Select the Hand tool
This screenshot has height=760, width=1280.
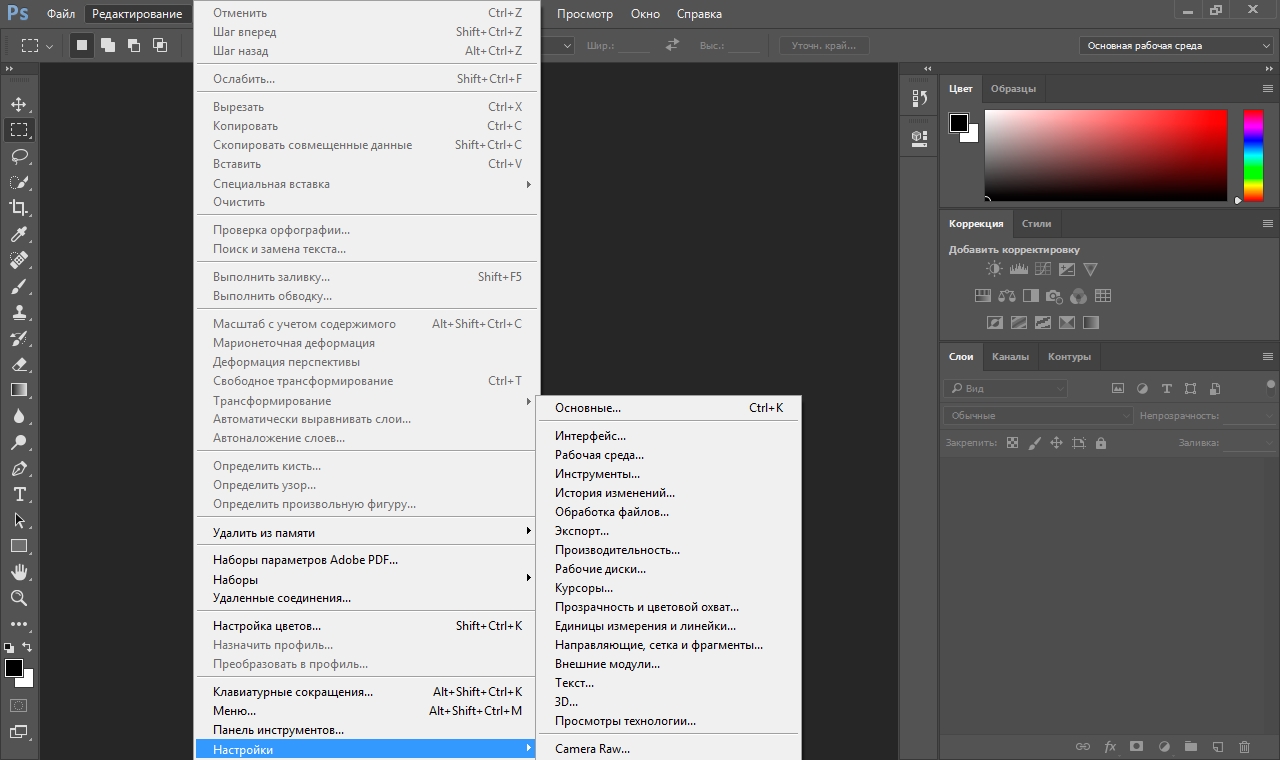point(19,572)
